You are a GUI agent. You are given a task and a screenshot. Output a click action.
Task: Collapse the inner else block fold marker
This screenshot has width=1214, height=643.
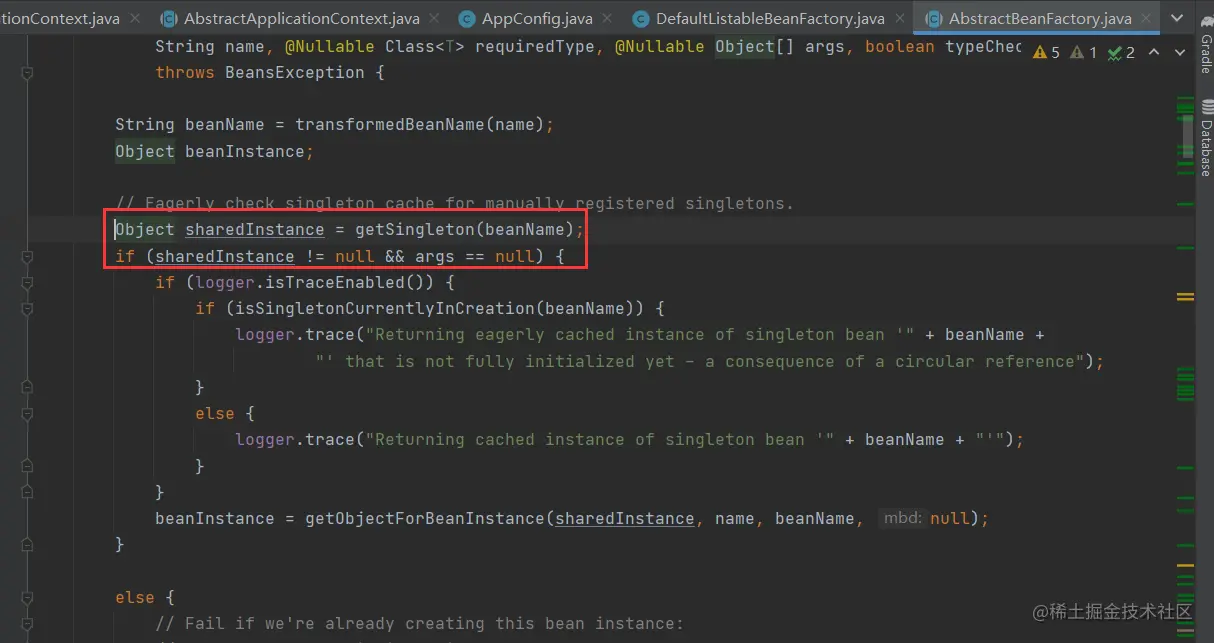[27, 414]
